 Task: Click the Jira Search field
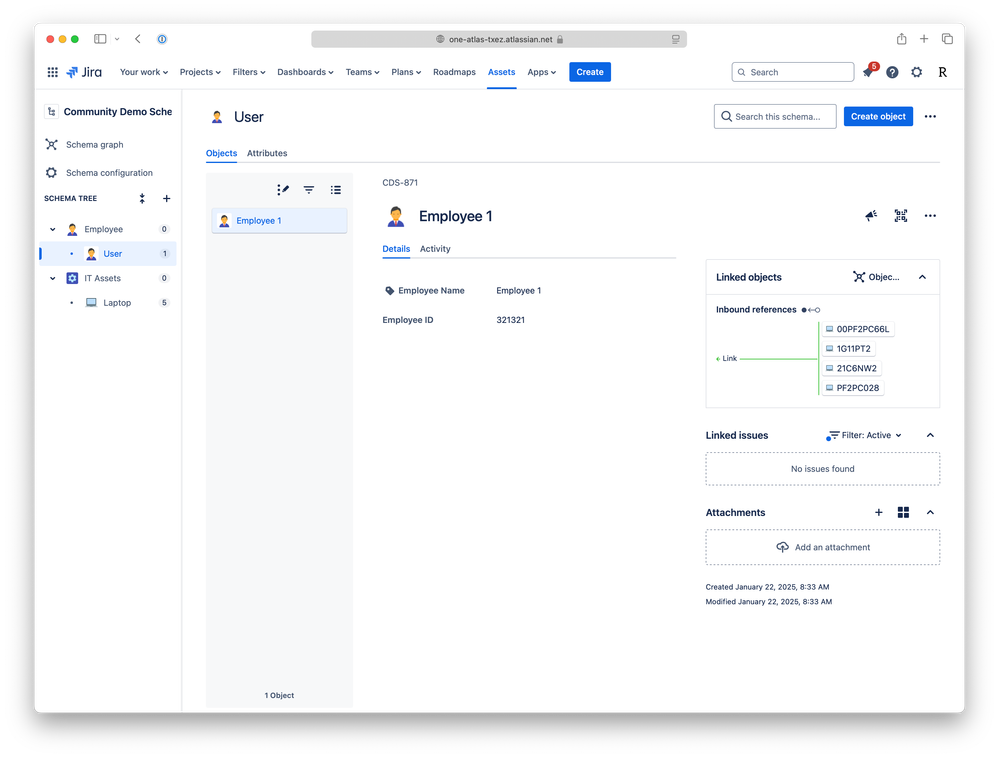pos(793,72)
